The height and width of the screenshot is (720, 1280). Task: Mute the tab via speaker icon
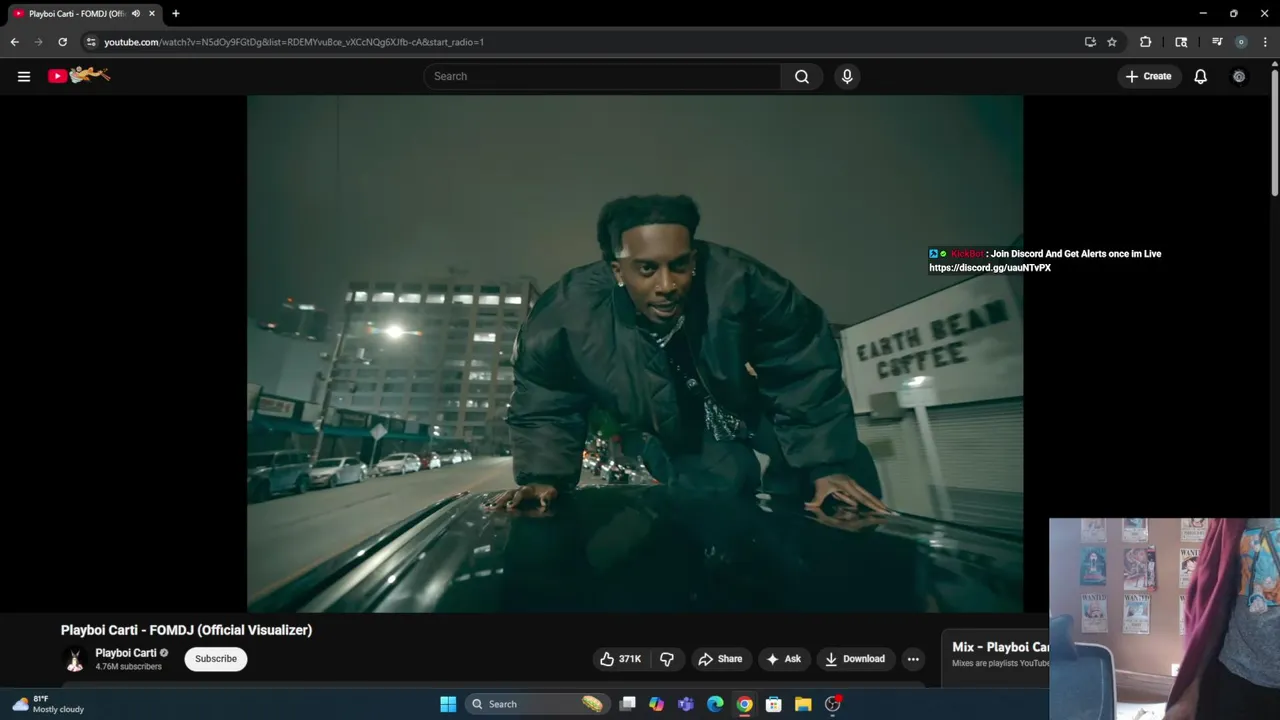[x=136, y=14]
